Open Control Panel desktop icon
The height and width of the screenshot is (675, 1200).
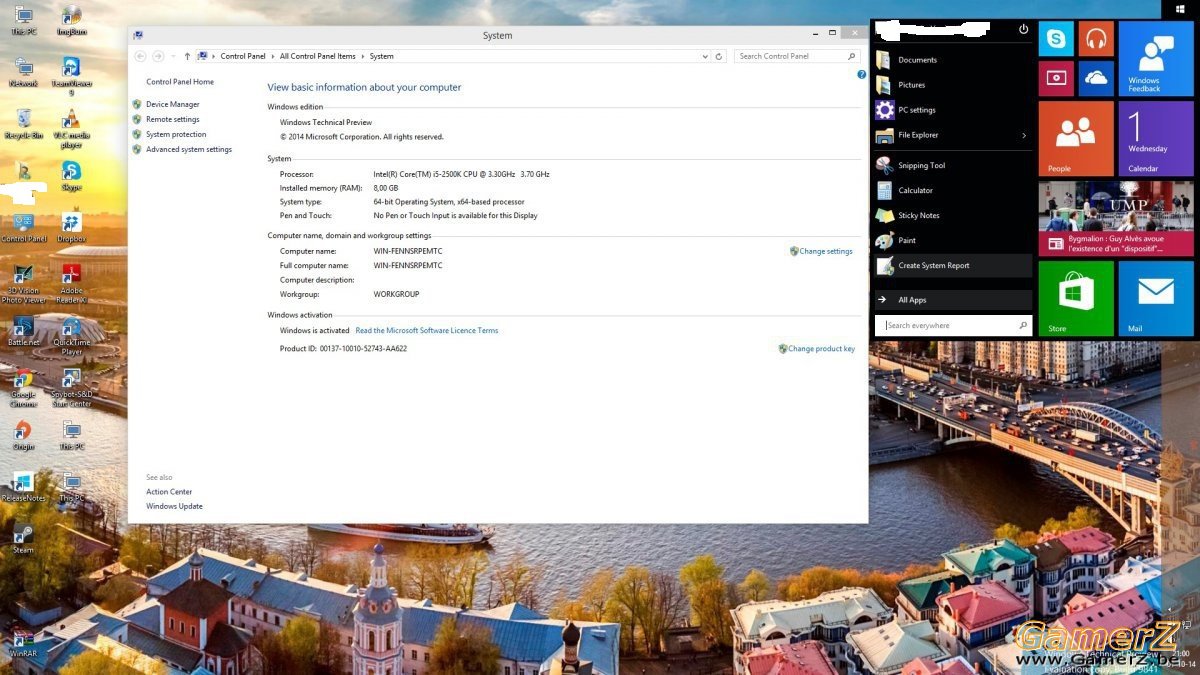pyautogui.click(x=23, y=227)
